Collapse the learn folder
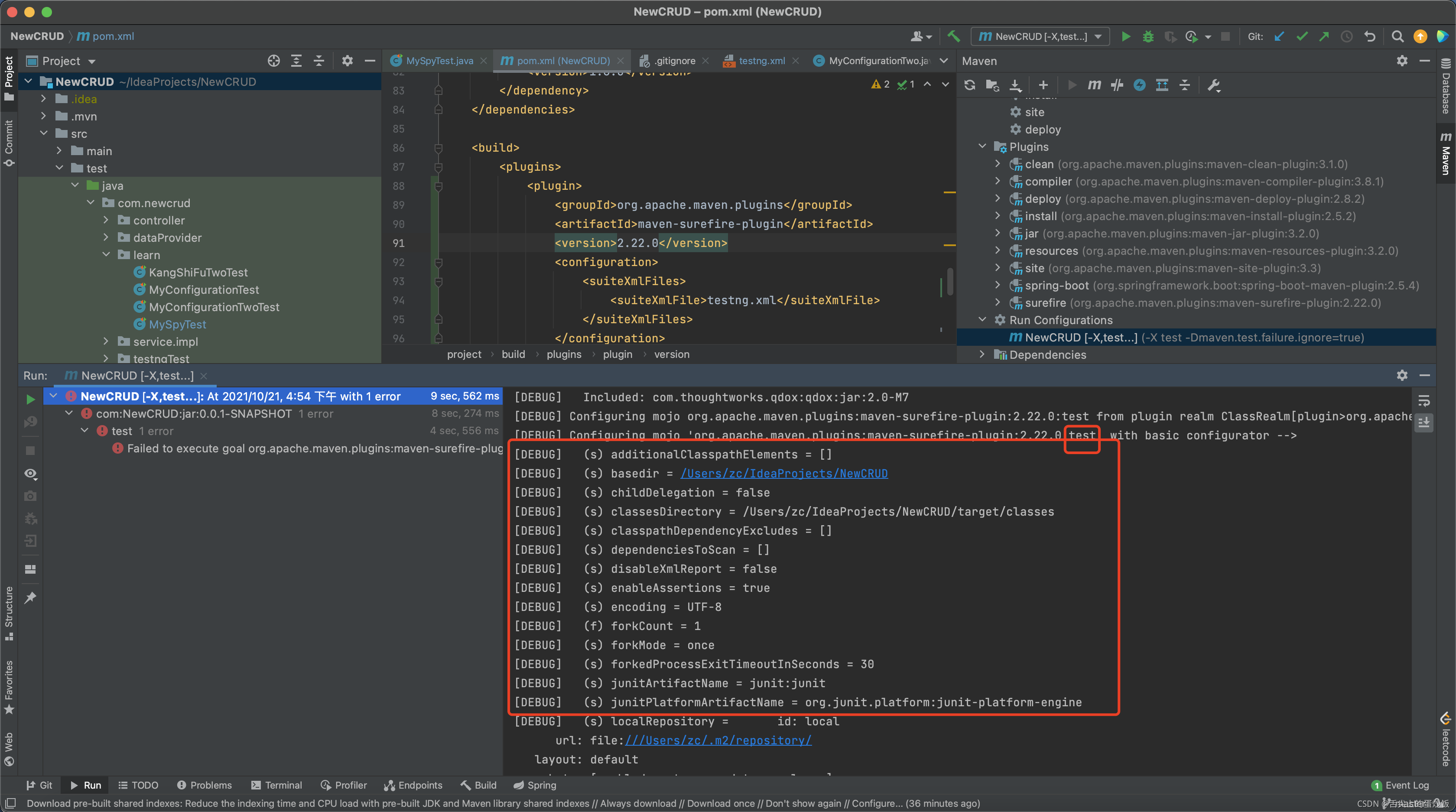Viewport: 1456px width, 812px height. pos(106,255)
